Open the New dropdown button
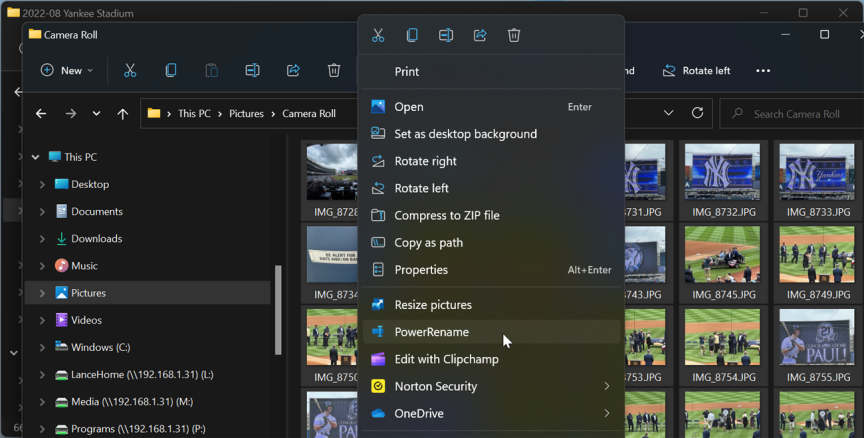The height and width of the screenshot is (438, 864). (66, 71)
